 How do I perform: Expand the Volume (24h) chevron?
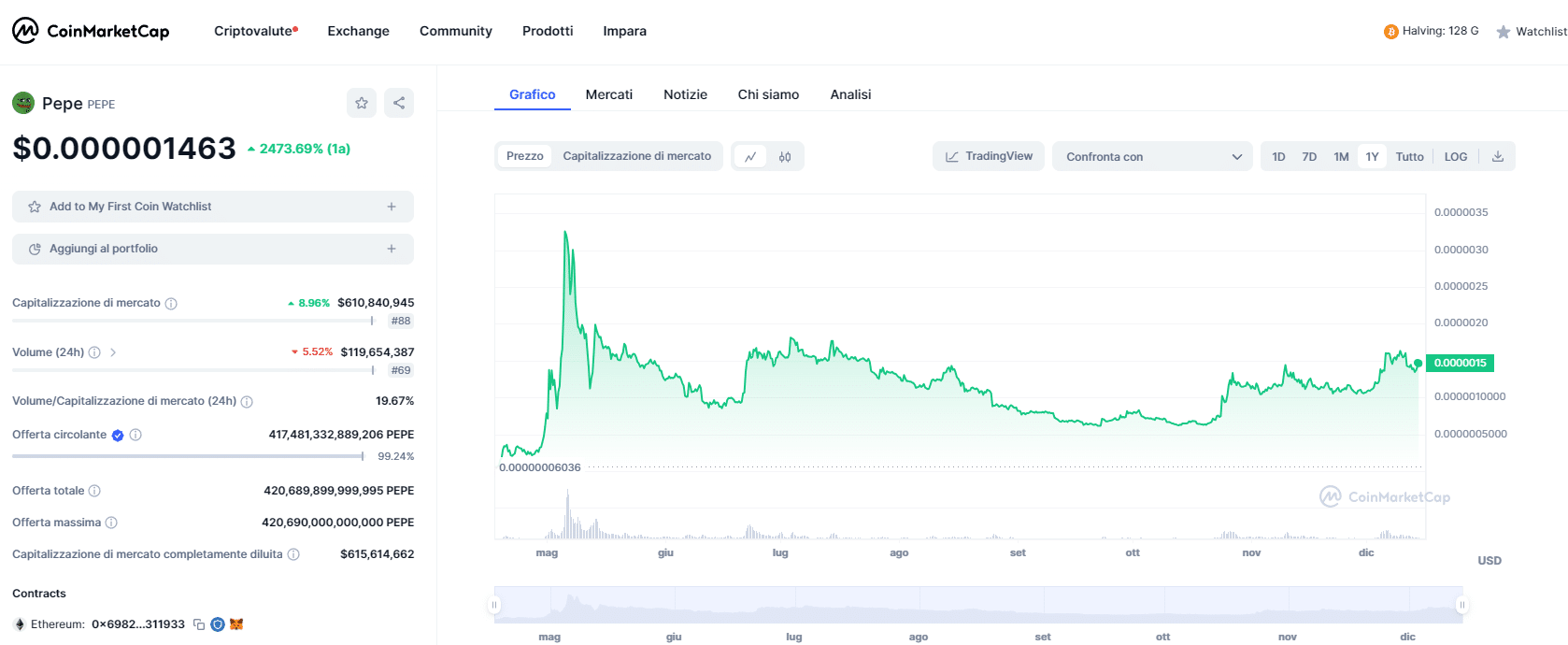click(x=113, y=352)
